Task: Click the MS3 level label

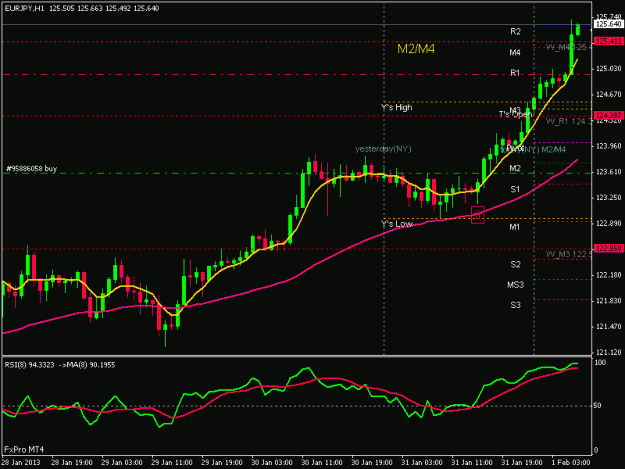Action: coord(515,285)
